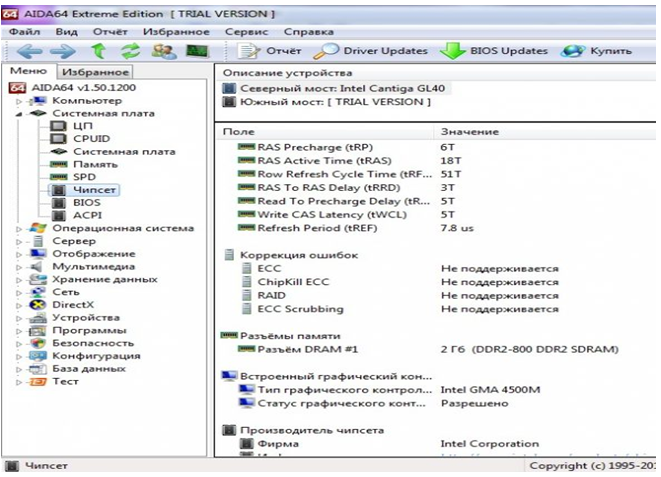The height and width of the screenshot is (477, 661).
Task: Select the Фирма row
Action: point(435,444)
